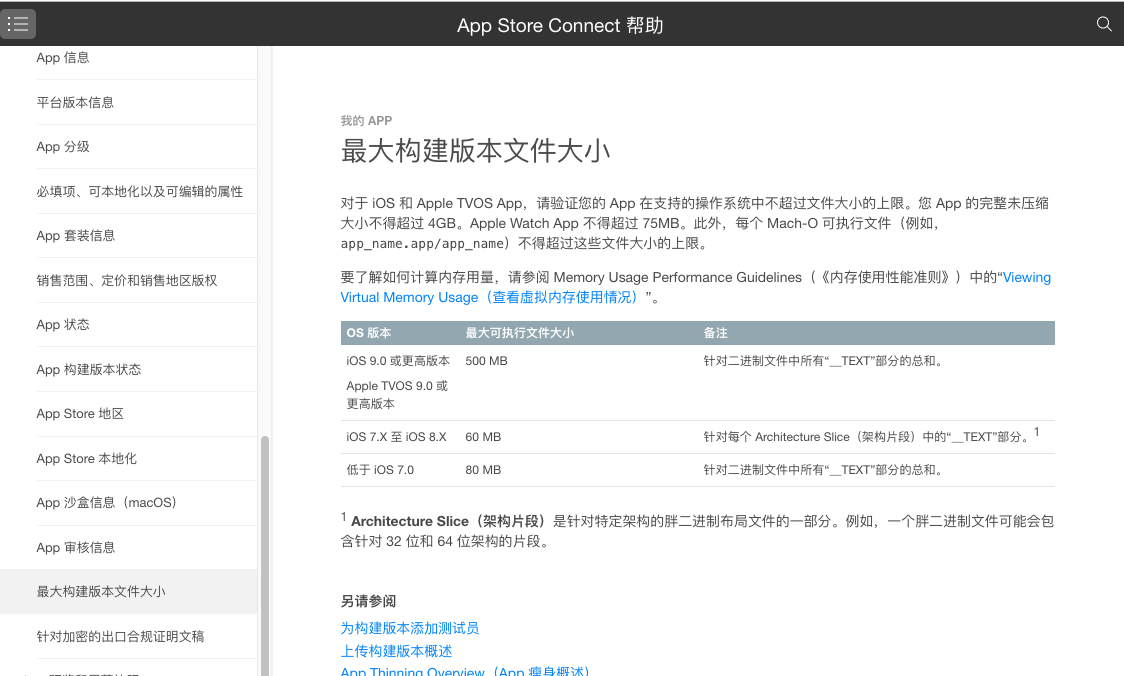
Task: Click the "最大可执行文件大小" column header
Action: pyautogui.click(x=520, y=333)
